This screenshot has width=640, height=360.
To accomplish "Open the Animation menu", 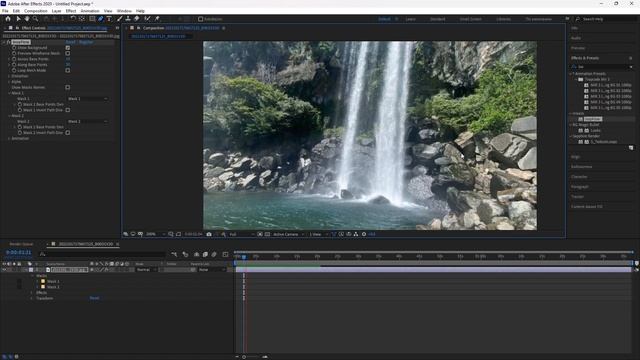I will (90, 11).
